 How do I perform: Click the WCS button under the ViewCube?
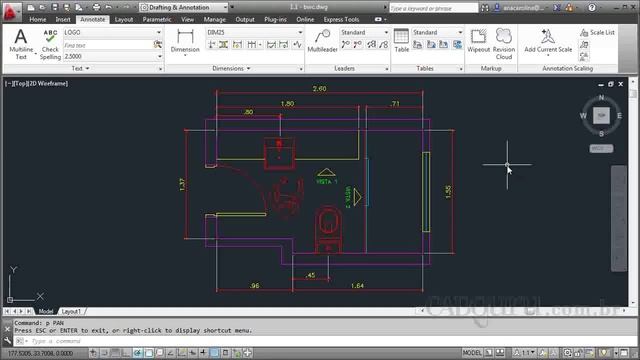click(x=601, y=149)
